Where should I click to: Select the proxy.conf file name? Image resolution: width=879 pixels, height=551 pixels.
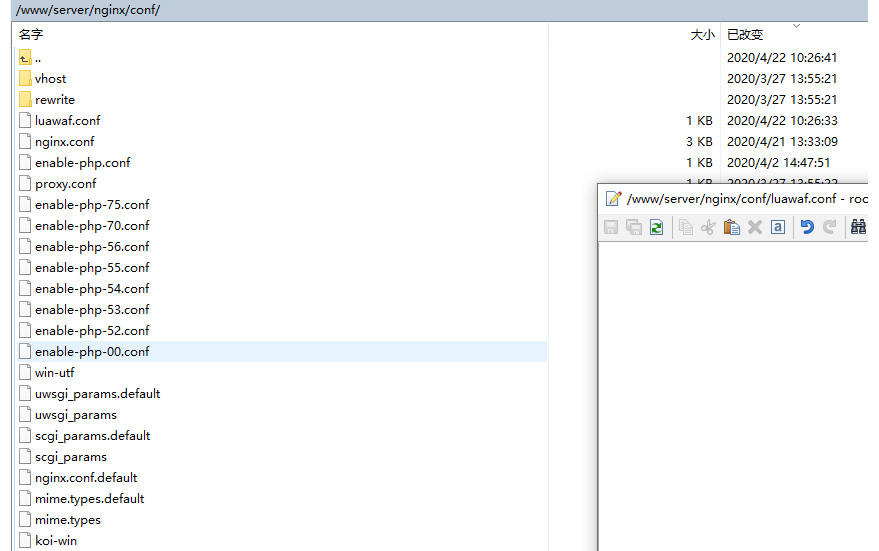tap(66, 183)
